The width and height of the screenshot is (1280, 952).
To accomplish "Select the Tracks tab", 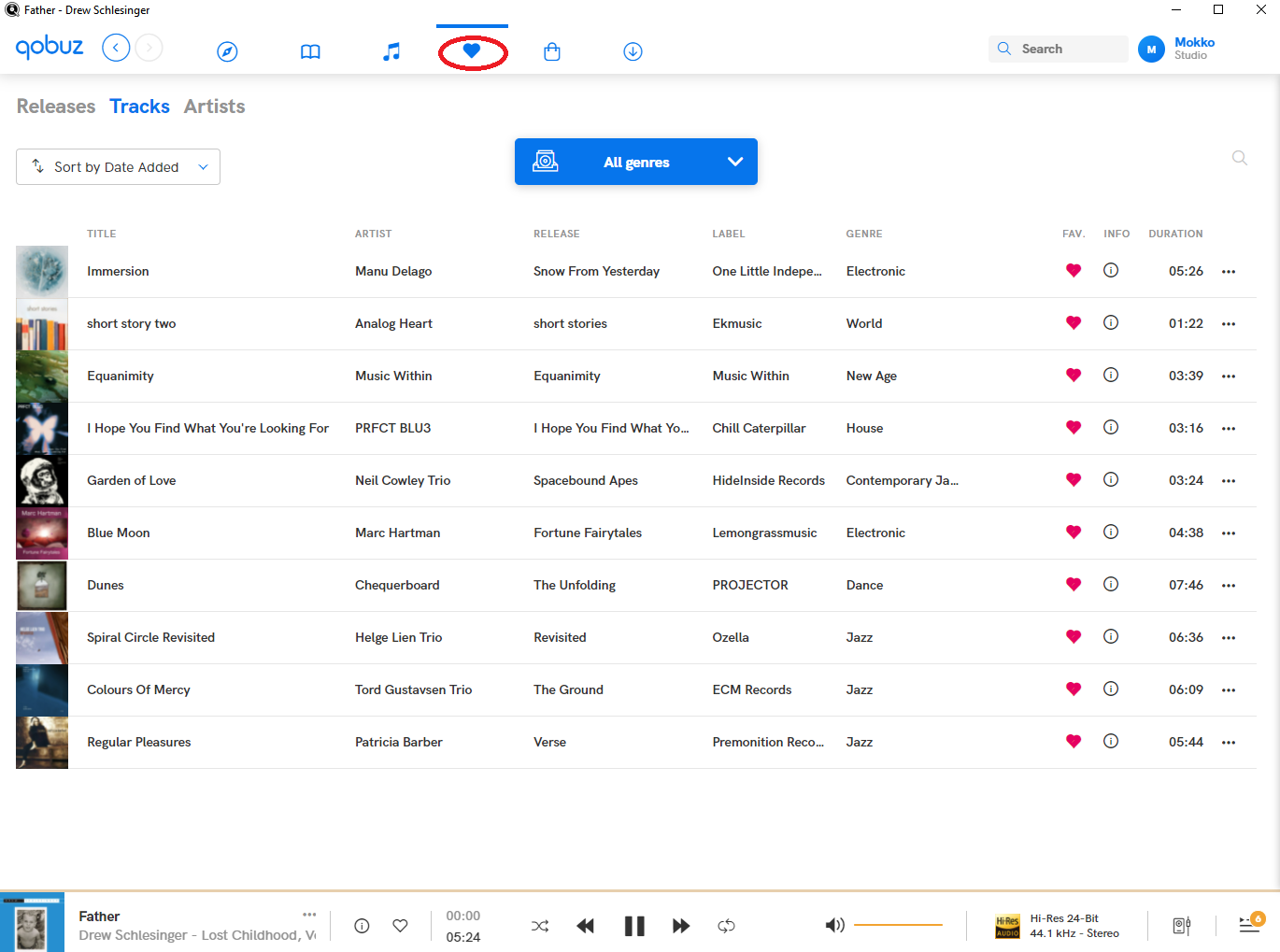I will [140, 107].
